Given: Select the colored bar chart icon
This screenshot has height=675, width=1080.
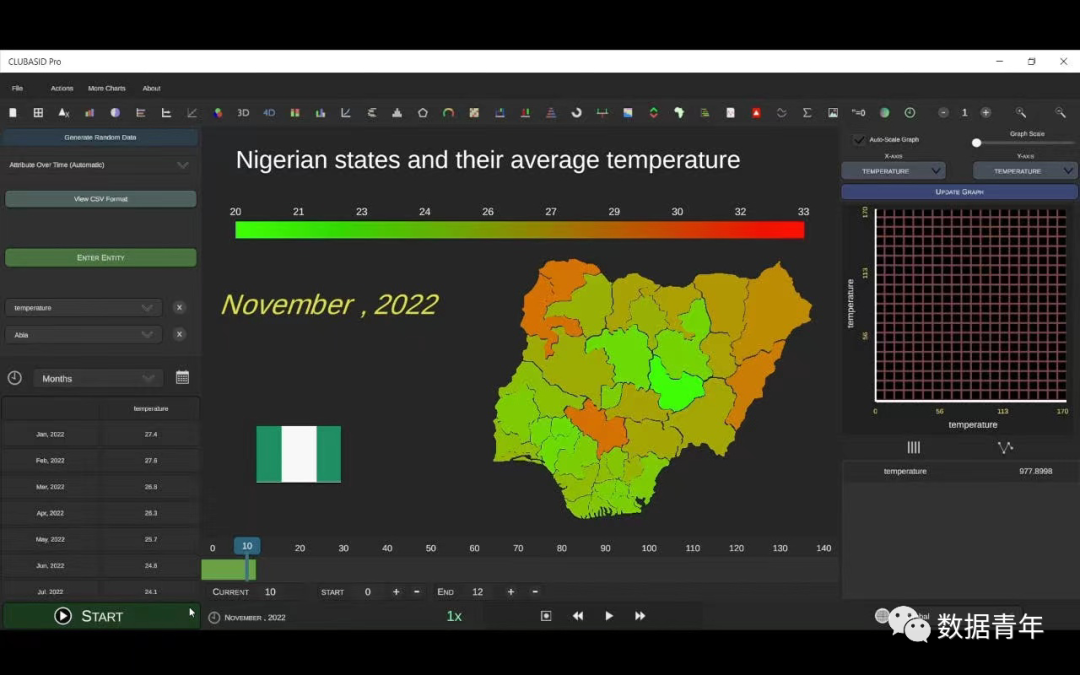Looking at the screenshot, I should (x=90, y=112).
